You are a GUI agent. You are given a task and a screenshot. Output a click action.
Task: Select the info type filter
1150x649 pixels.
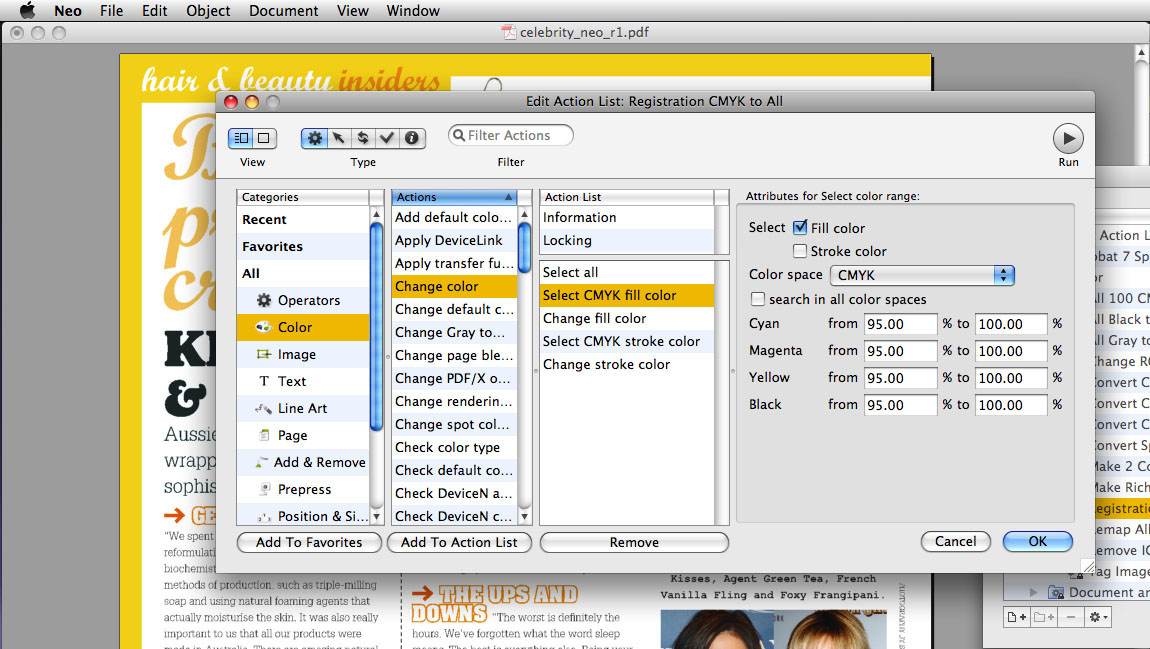412,137
